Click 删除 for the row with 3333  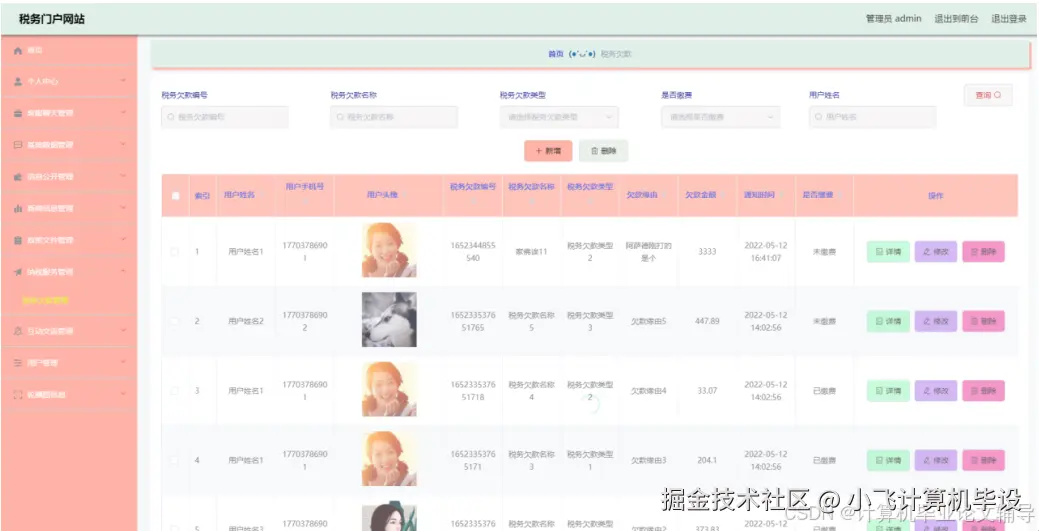pyautogui.click(x=983, y=252)
